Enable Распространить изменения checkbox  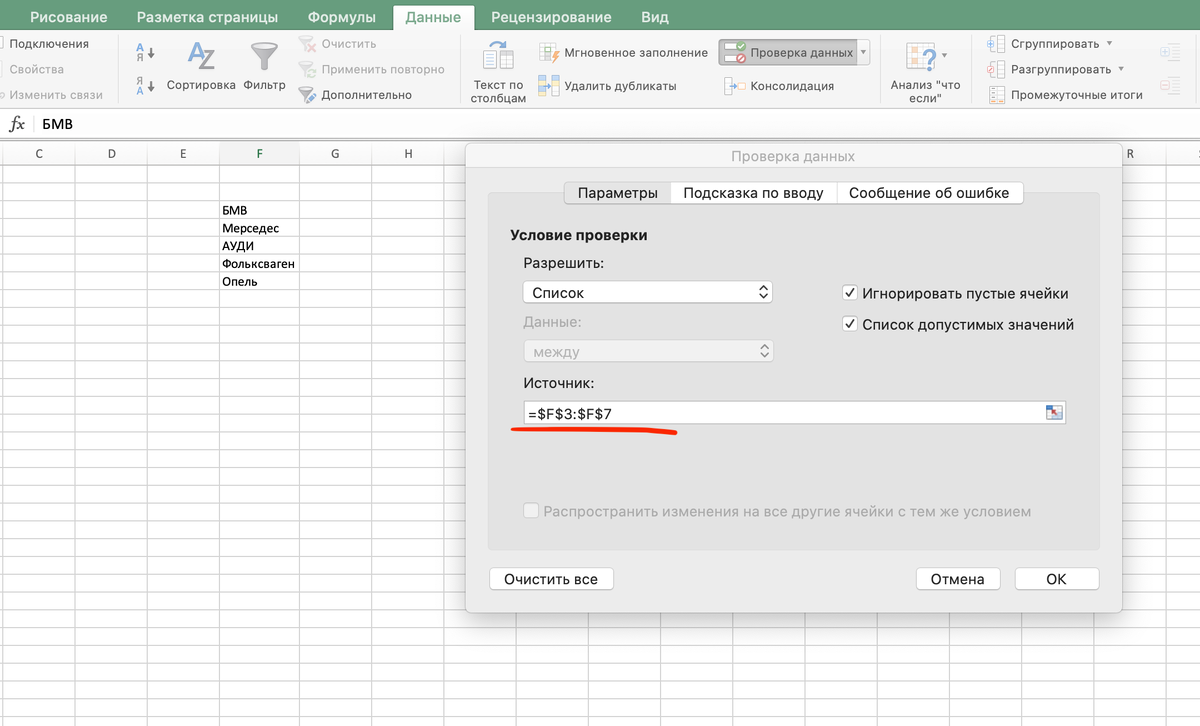point(531,510)
